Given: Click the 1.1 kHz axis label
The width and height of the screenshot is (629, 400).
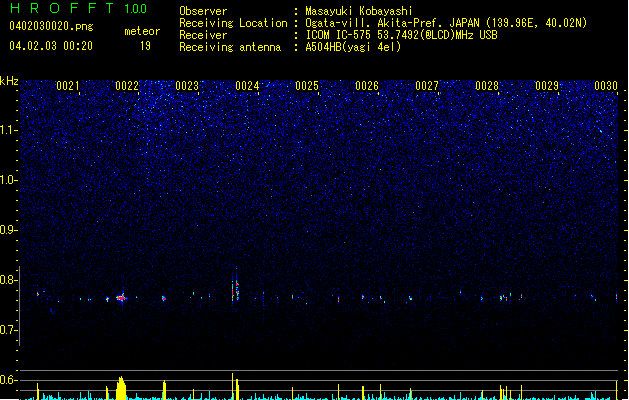Looking at the screenshot, I should point(9,130).
